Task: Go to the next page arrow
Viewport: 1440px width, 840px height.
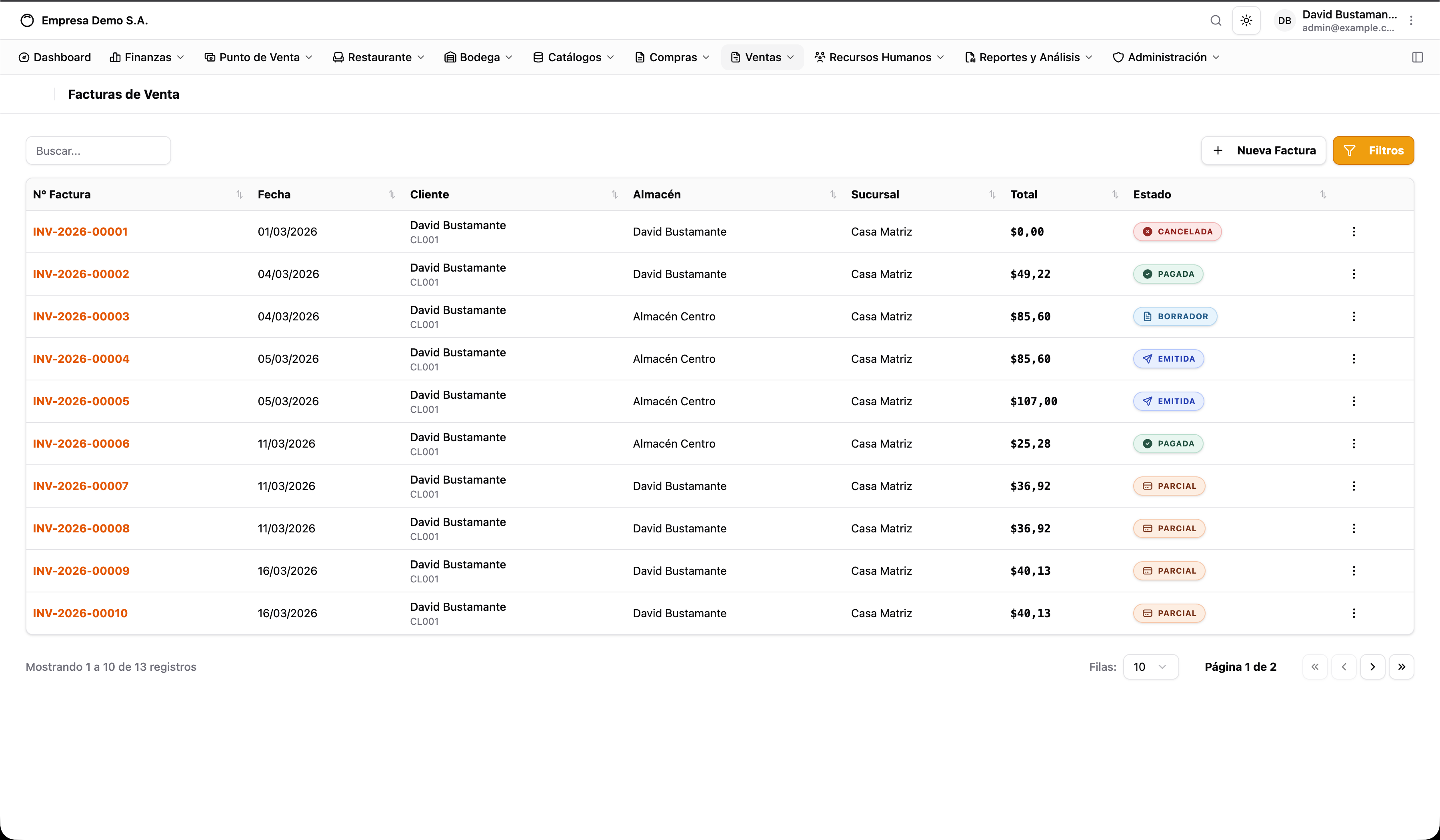Action: [x=1372, y=667]
